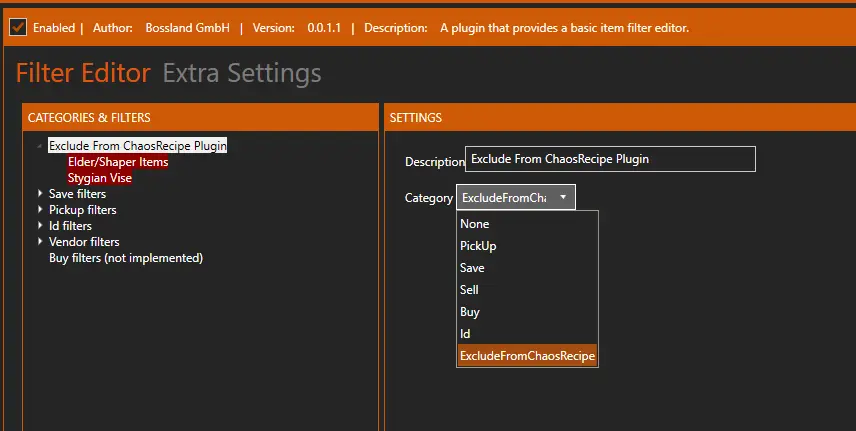Choose ExcludeFromChaosRecipe in the Category list
The width and height of the screenshot is (856, 431).
coord(527,356)
